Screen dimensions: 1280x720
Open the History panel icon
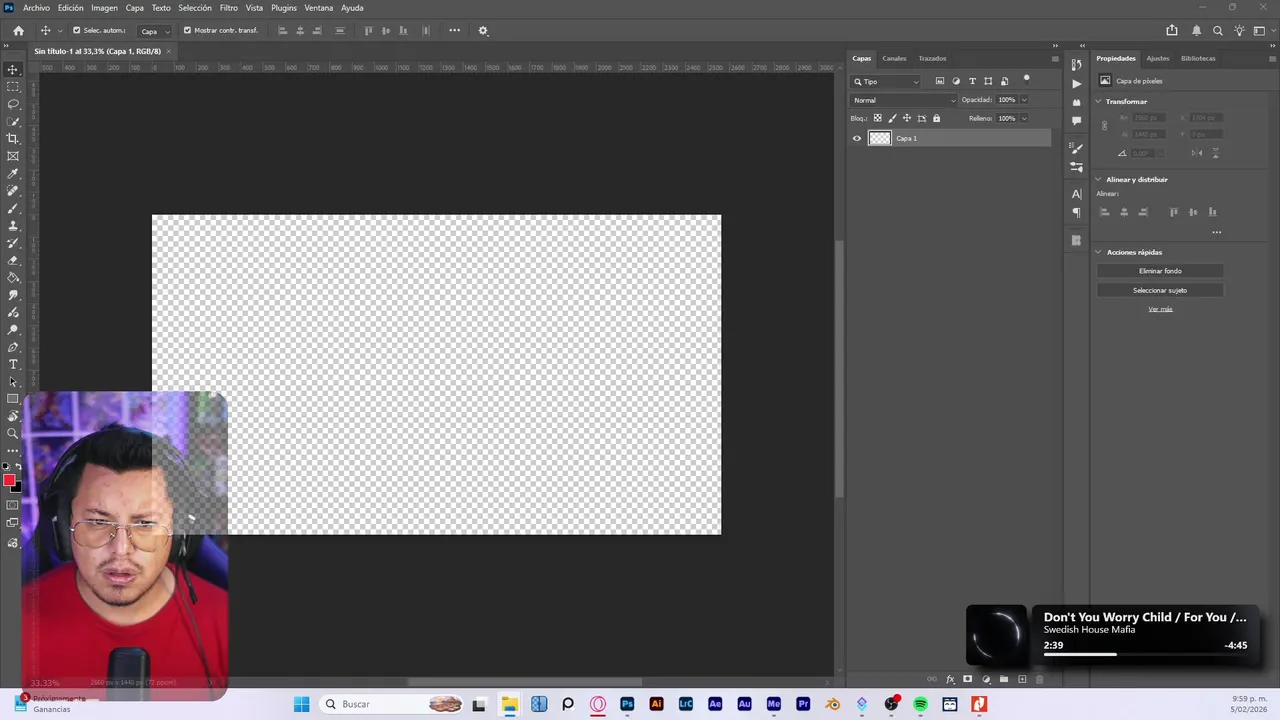(x=1076, y=65)
